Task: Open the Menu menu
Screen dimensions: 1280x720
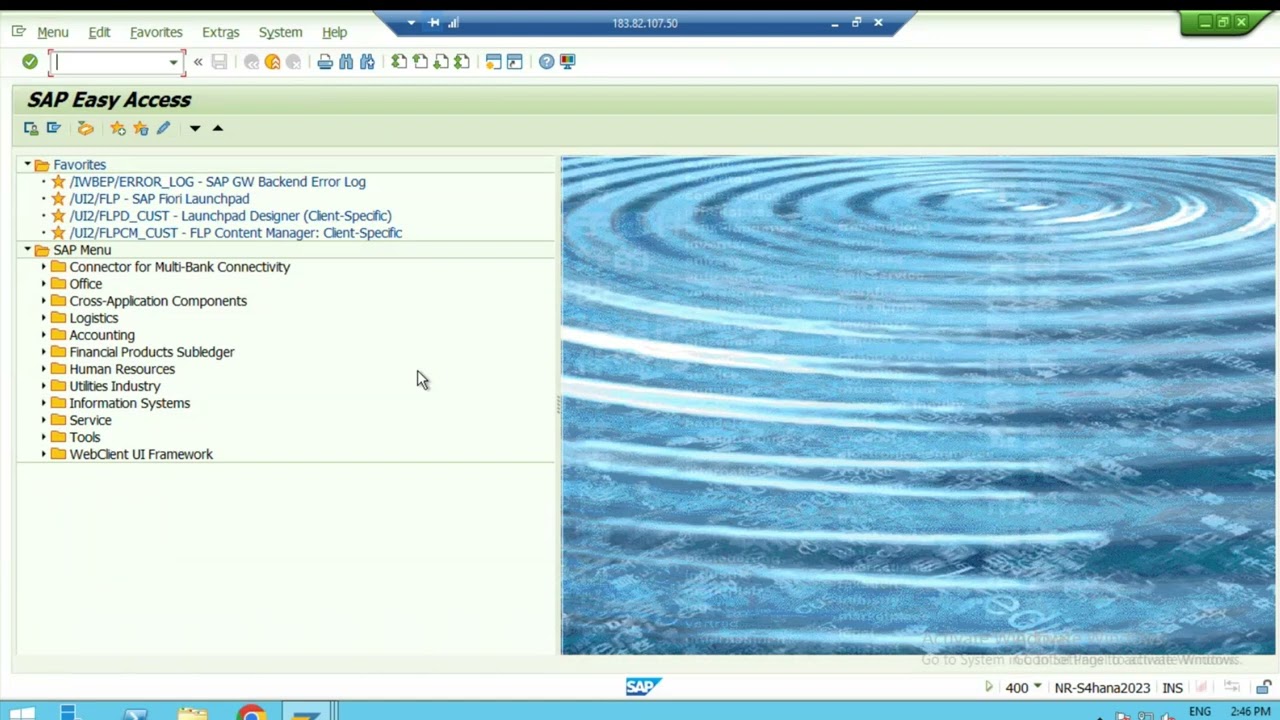Action: tap(53, 32)
